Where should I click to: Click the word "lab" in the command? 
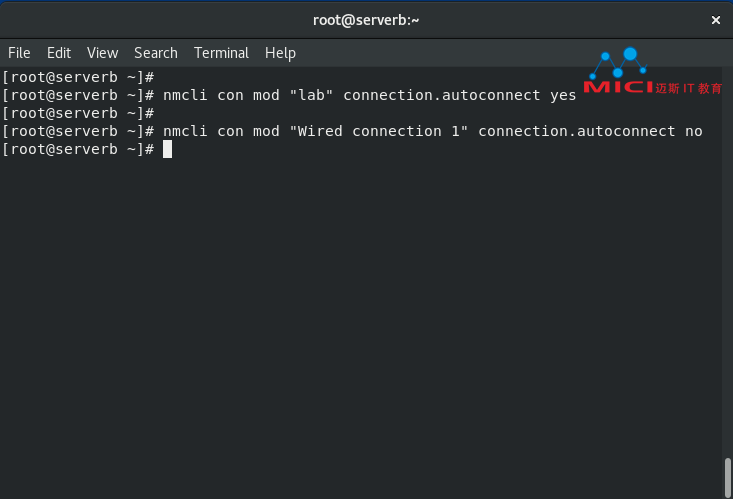(x=311, y=95)
